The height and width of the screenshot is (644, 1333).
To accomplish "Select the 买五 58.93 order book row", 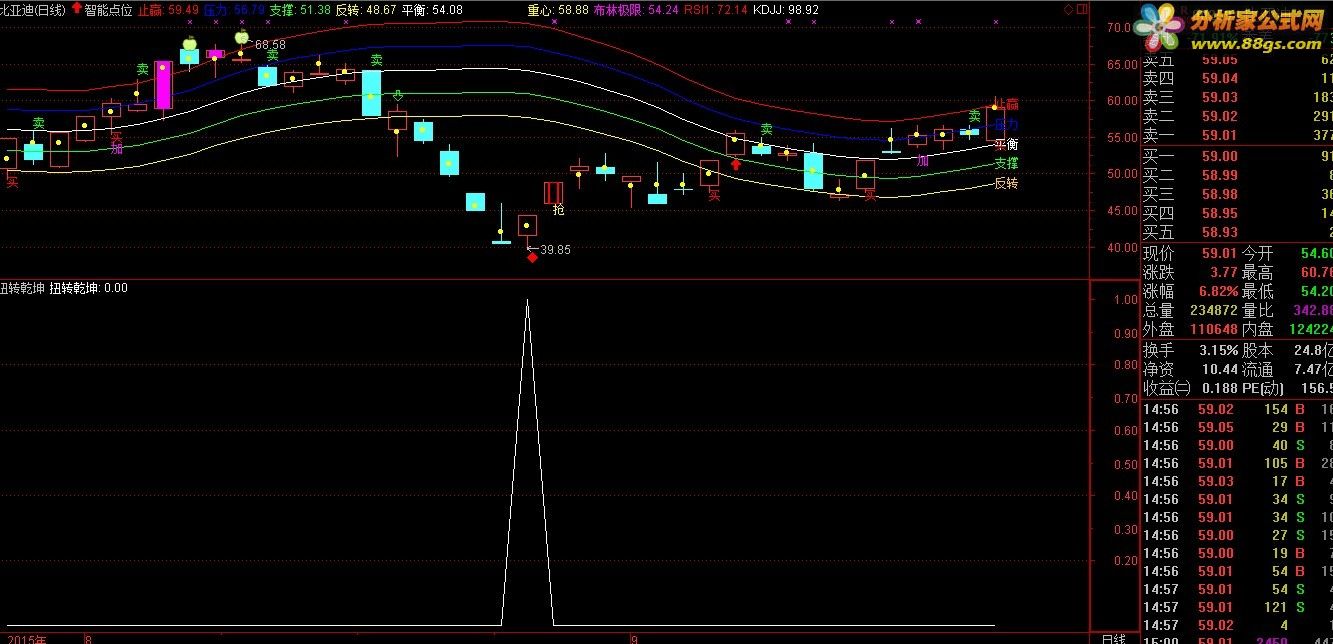I will 1237,232.
